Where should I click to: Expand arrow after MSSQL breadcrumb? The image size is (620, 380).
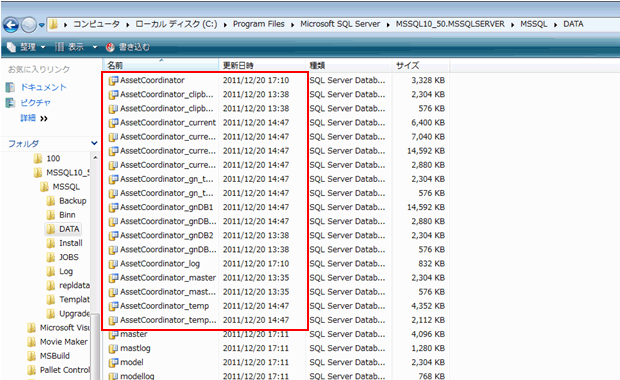coord(555,25)
